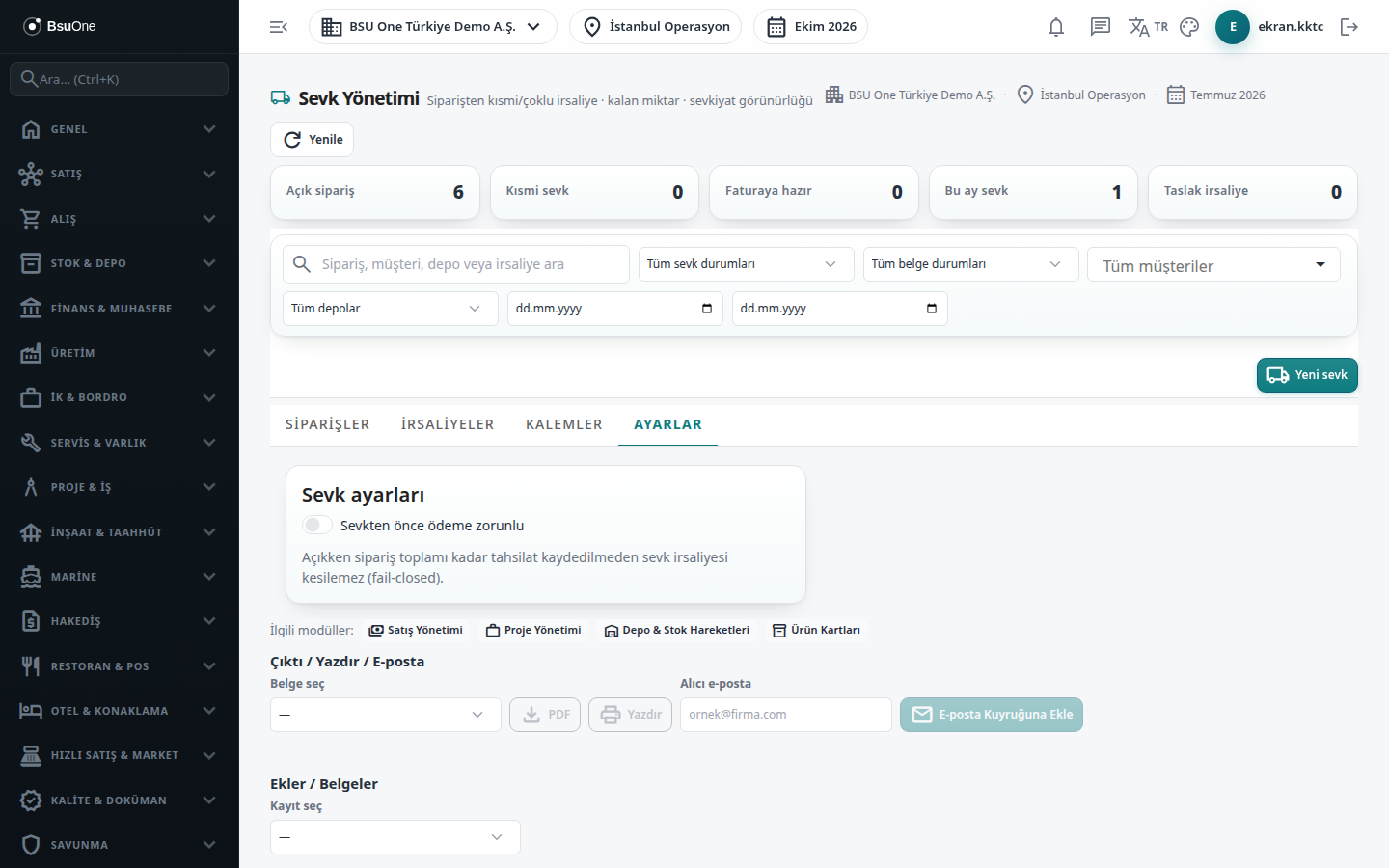Expand Stok & Depo sidebar section
The width and height of the screenshot is (1389, 868).
click(x=120, y=263)
